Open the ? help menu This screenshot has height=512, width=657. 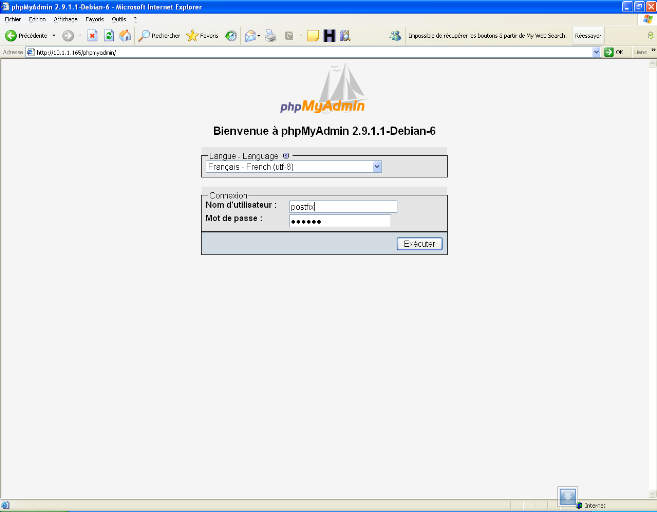pos(135,19)
